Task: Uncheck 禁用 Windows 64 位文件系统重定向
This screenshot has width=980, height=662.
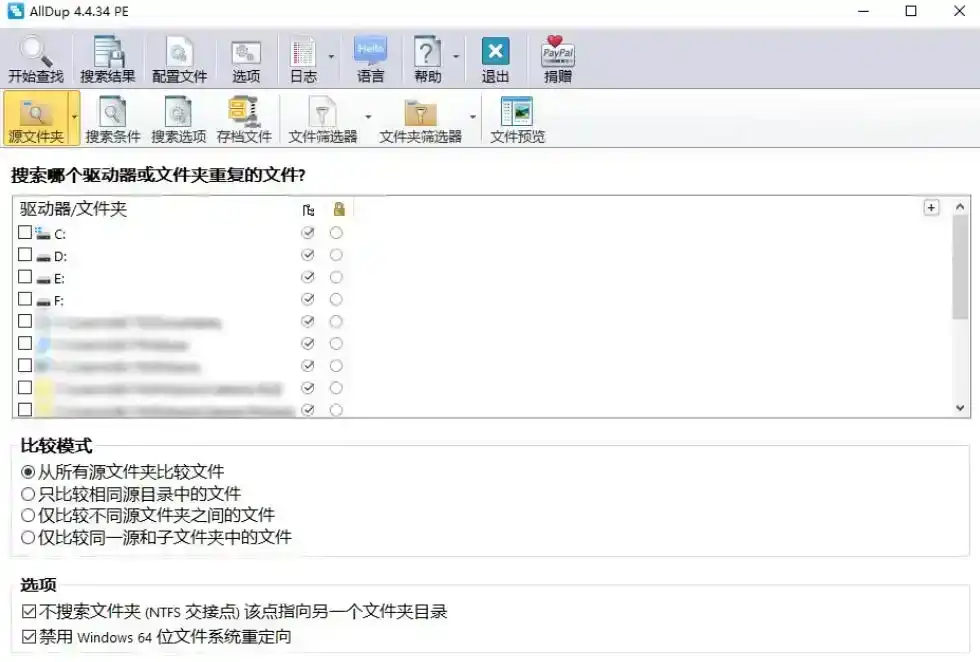Action: [x=28, y=637]
